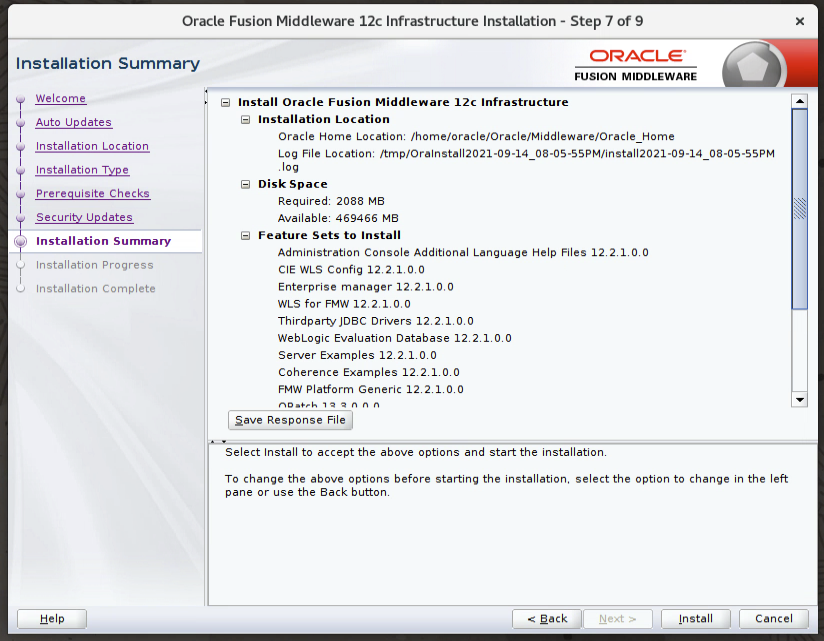Click the Installation Complete step circle
Screen dimensions: 824x641
coord(20,288)
